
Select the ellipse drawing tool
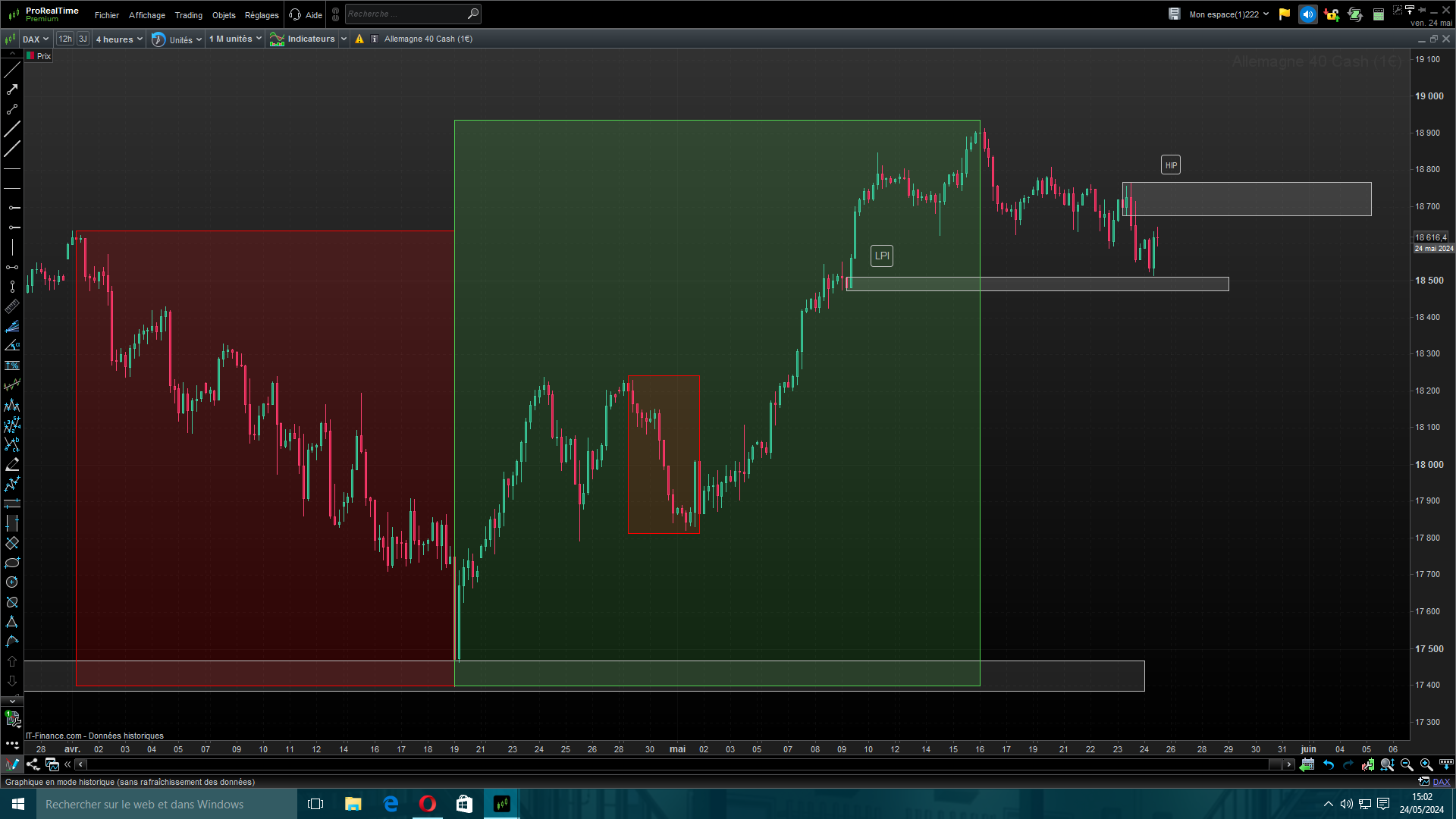pyautogui.click(x=12, y=563)
